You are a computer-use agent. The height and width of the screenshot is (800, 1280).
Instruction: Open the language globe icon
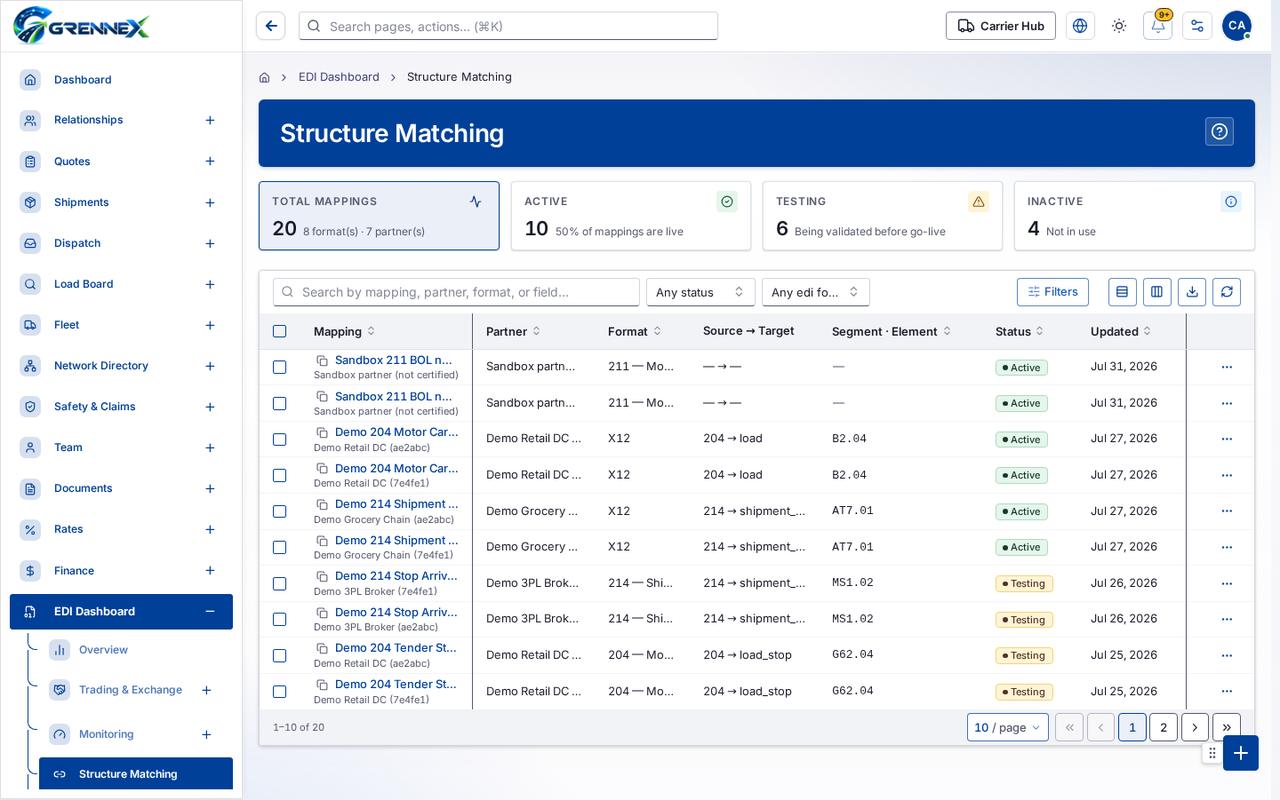(x=1080, y=26)
